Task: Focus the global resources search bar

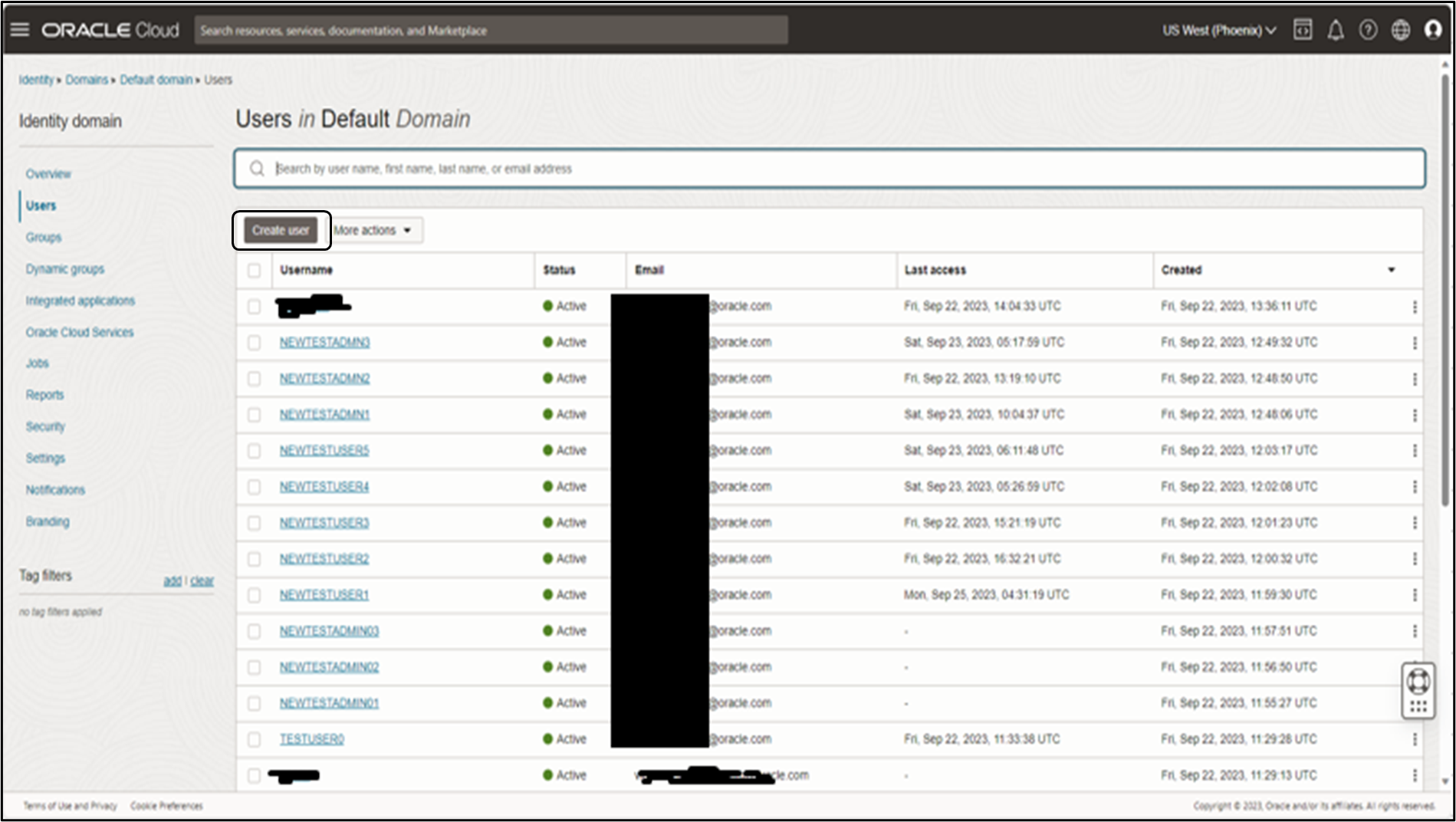Action: pyautogui.click(x=491, y=31)
